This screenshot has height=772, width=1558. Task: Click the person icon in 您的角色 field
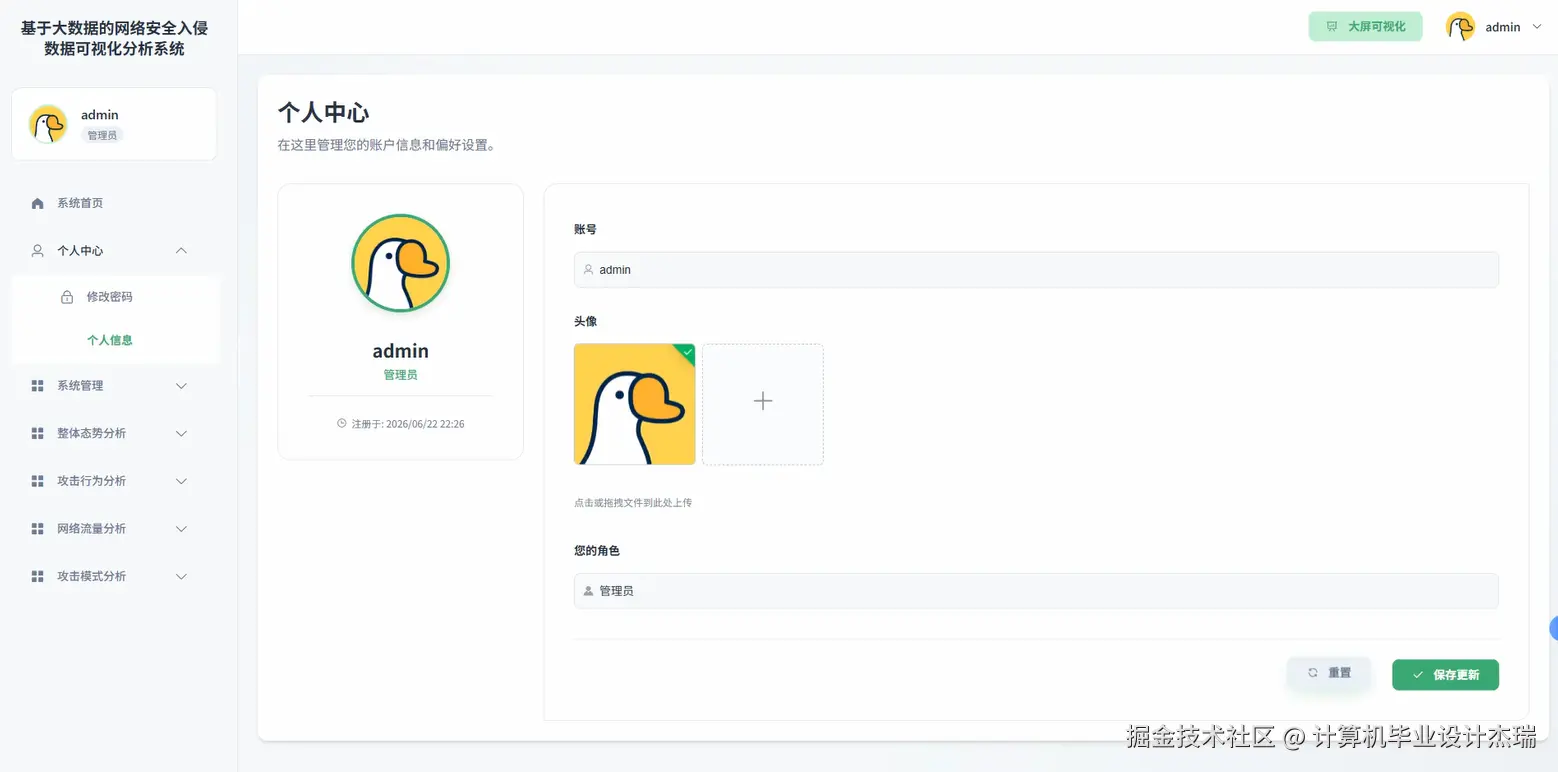click(588, 591)
